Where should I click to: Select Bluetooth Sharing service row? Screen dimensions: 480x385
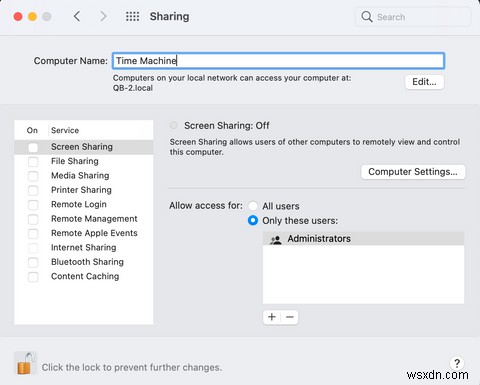pyautogui.click(x=84, y=262)
